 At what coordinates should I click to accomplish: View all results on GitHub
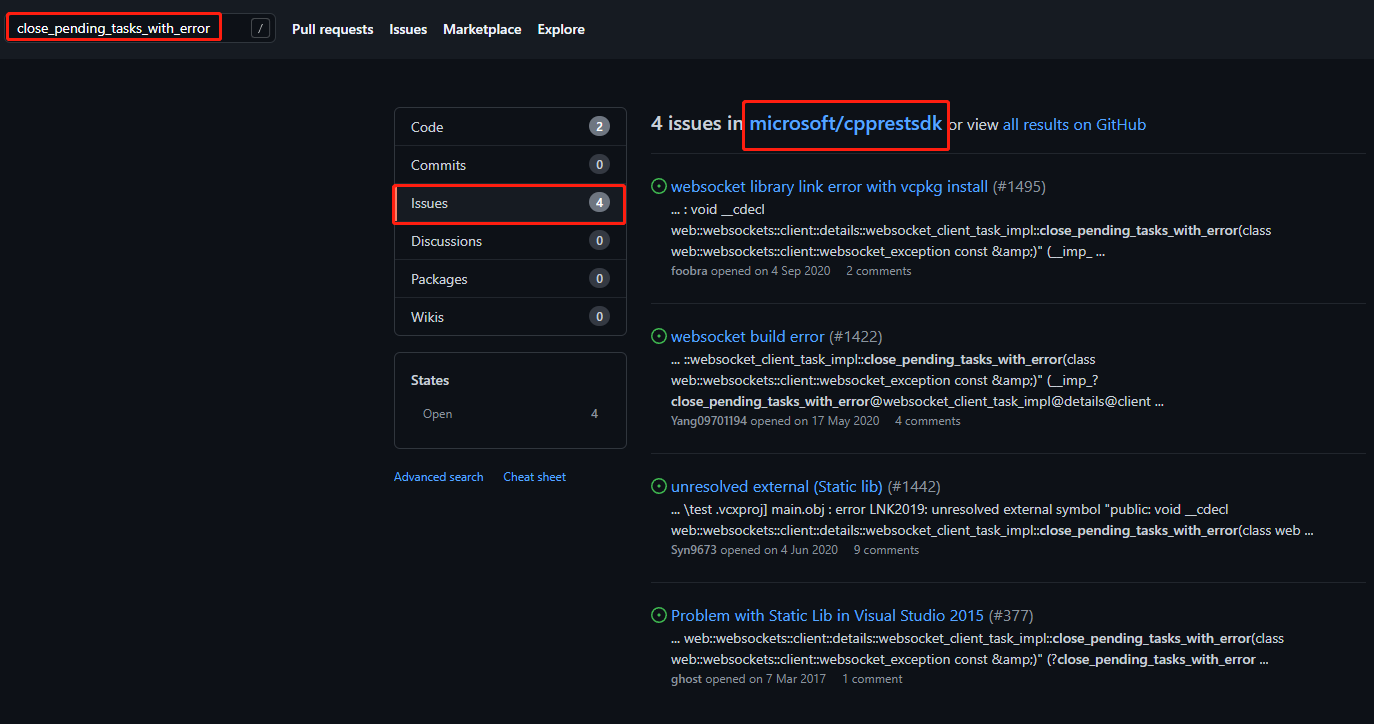(x=1074, y=124)
